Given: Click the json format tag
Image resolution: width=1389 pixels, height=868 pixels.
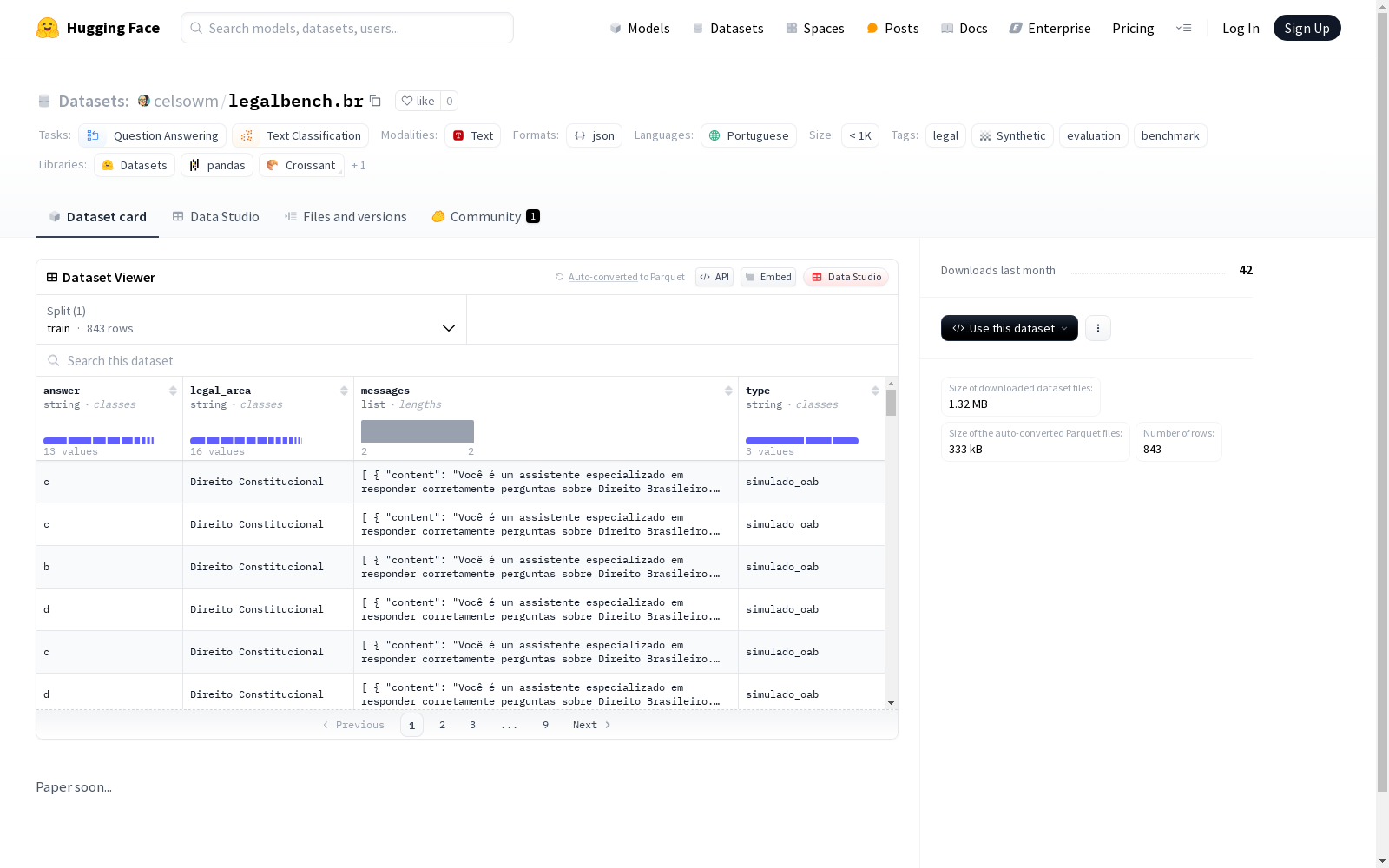Looking at the screenshot, I should [595, 135].
